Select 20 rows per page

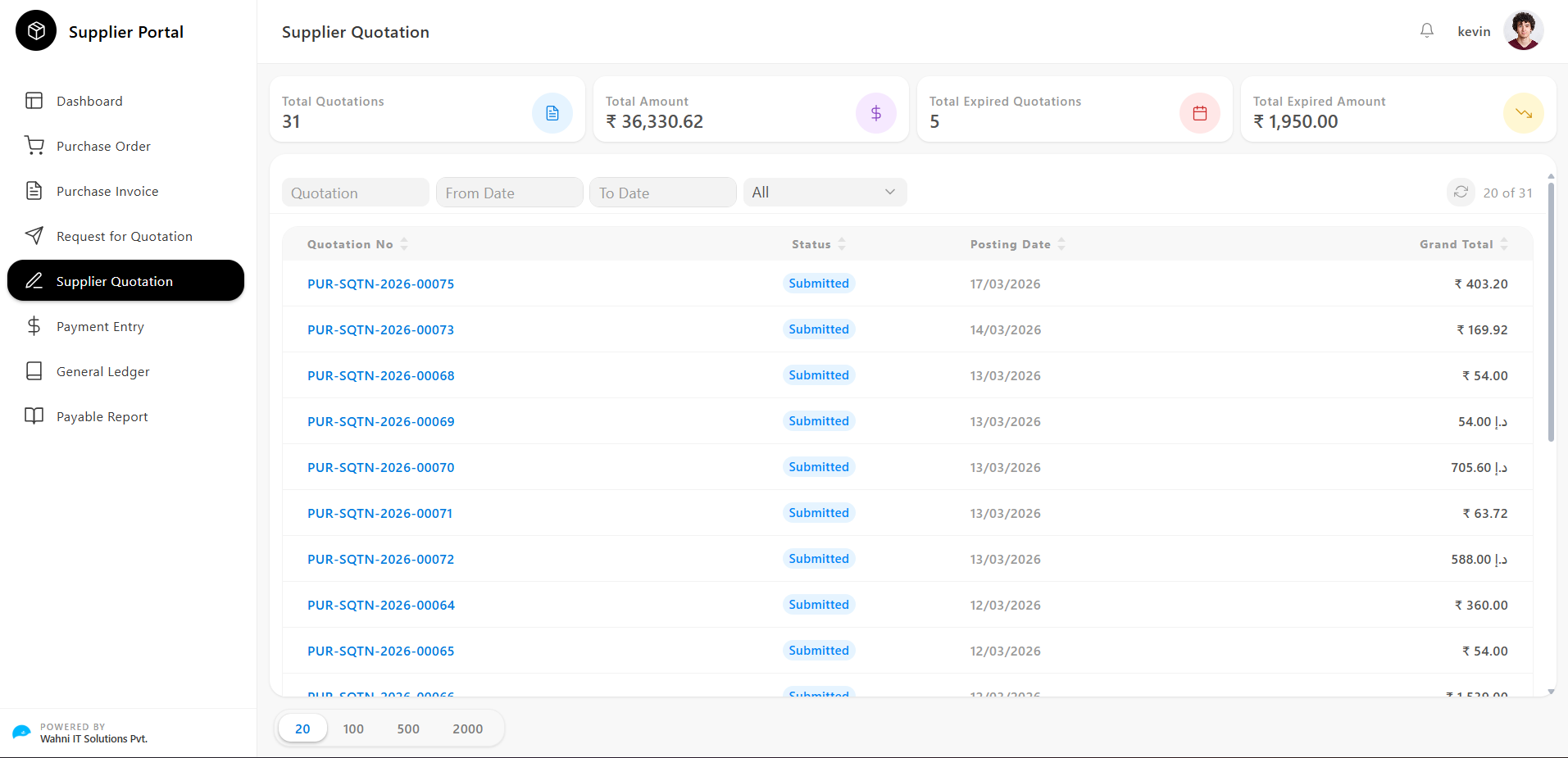[302, 728]
